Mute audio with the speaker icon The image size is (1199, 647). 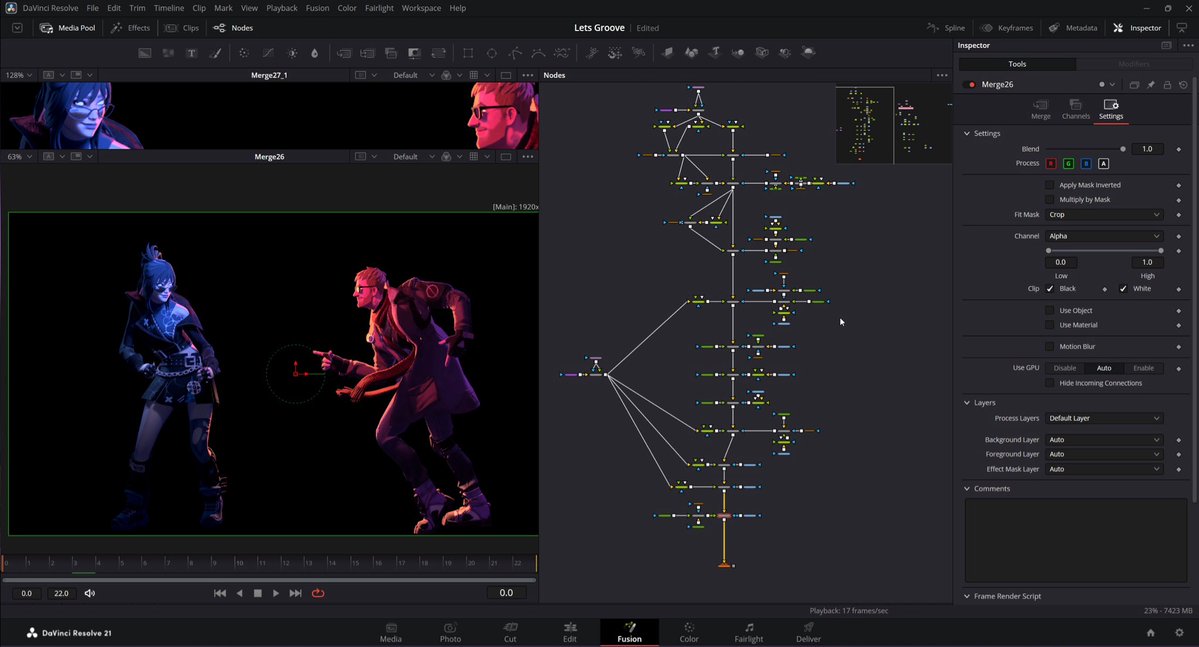(x=89, y=593)
